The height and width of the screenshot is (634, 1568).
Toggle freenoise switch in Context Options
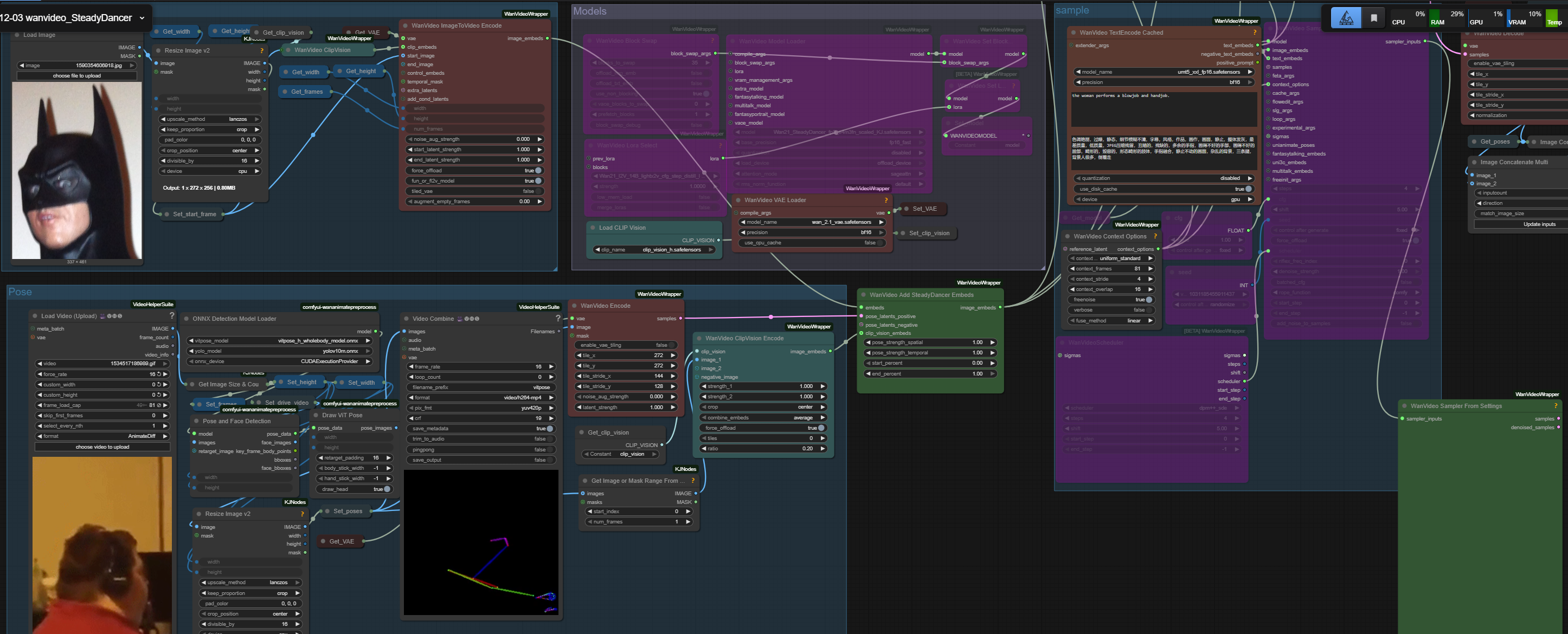click(1148, 299)
